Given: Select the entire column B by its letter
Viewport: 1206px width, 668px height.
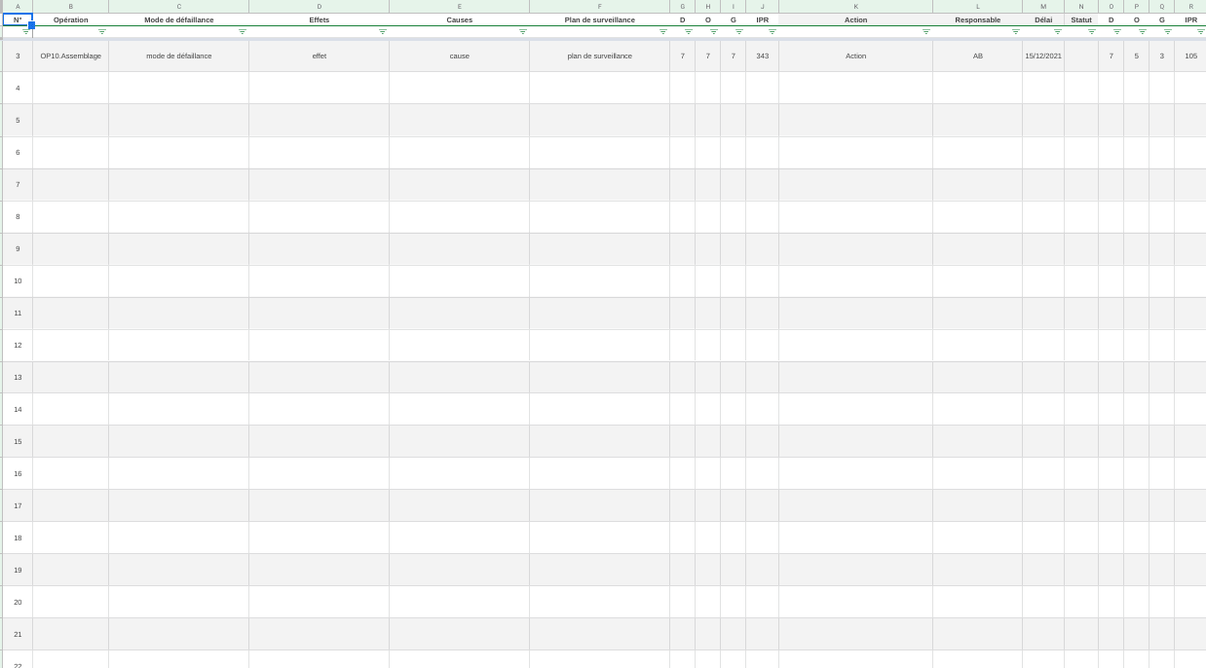Looking at the screenshot, I should click(72, 6).
